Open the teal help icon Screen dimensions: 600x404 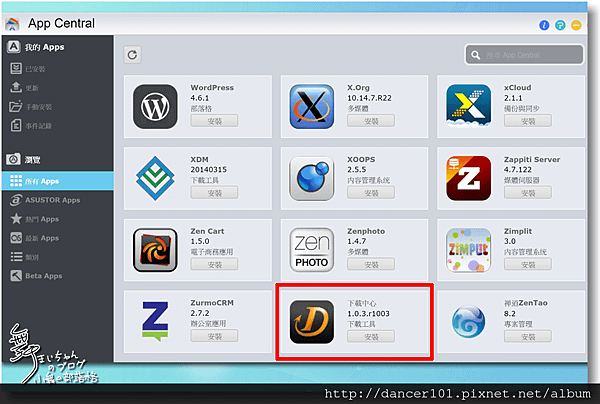click(x=560, y=25)
